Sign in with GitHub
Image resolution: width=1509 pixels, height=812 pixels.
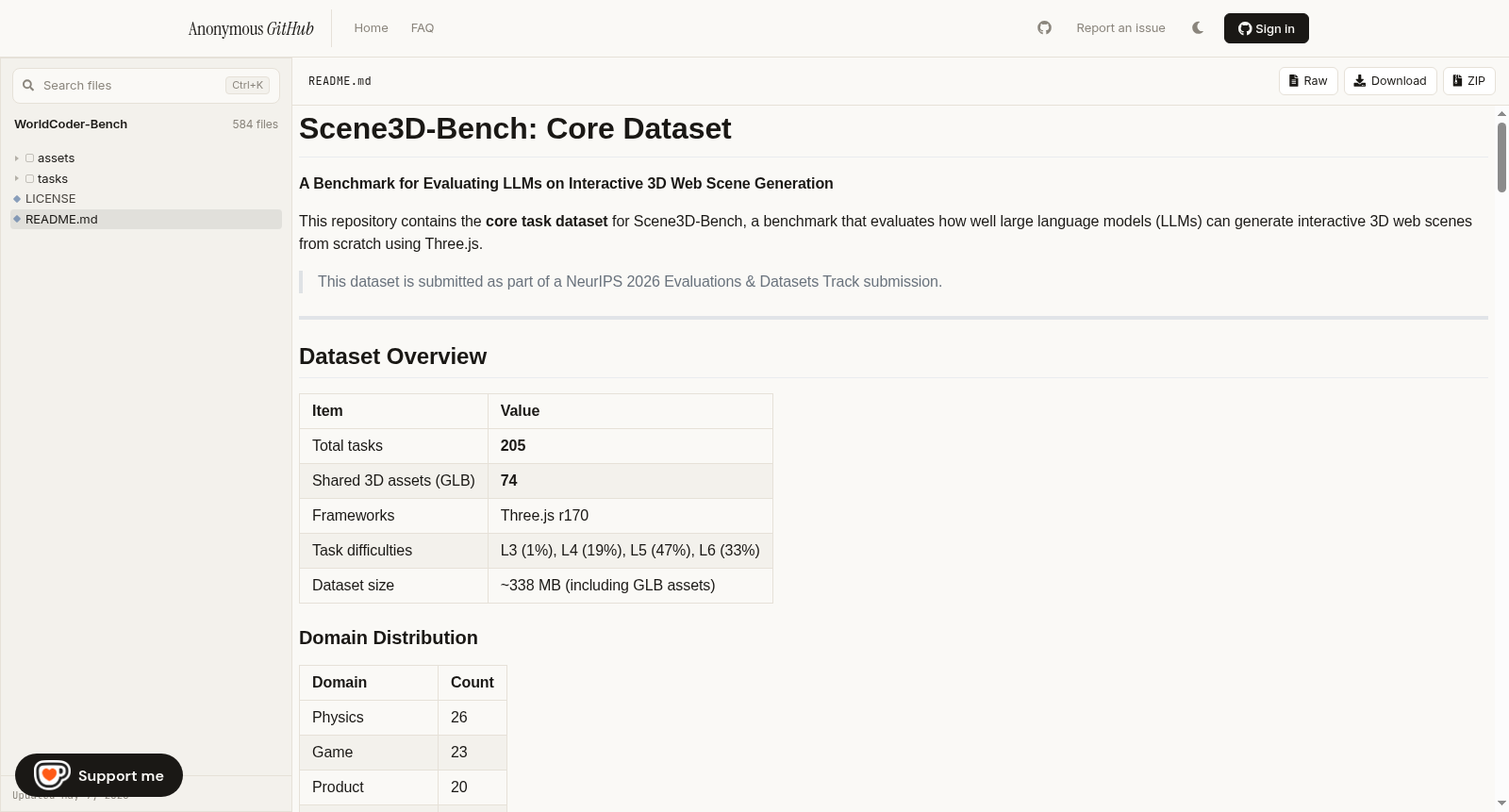[x=1266, y=28]
